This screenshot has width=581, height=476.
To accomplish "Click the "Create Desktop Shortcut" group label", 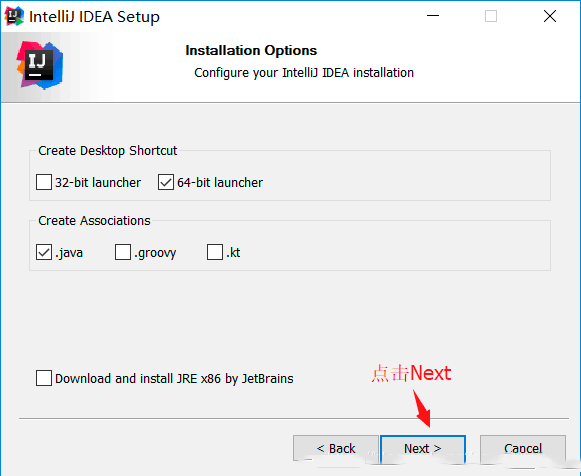I will click(108, 151).
